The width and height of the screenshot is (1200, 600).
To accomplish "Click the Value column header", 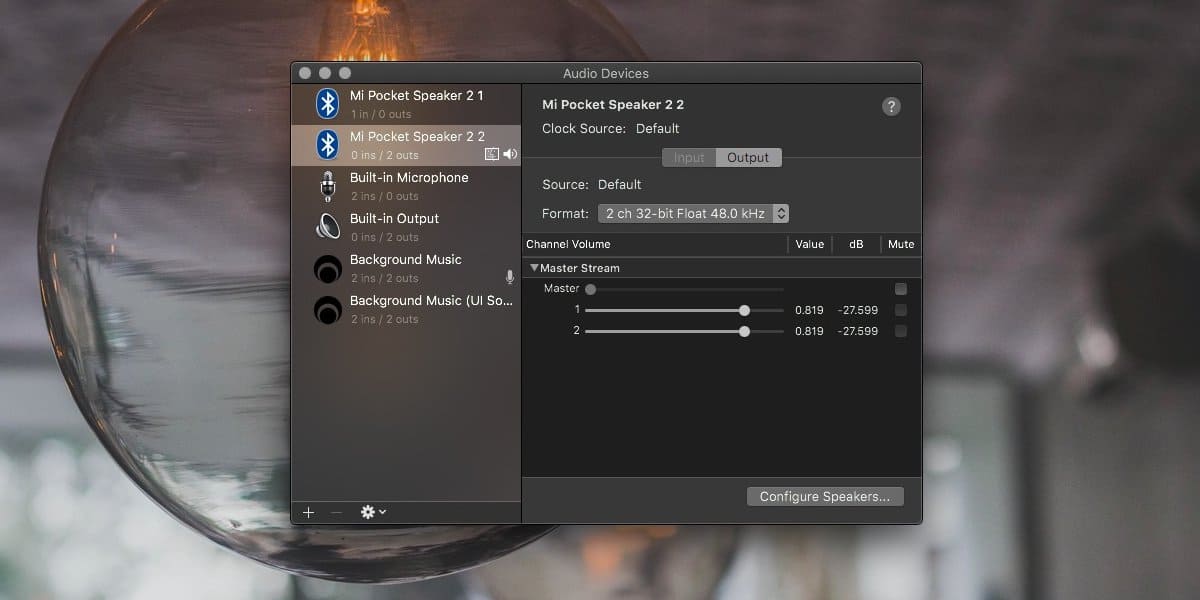I will click(810, 244).
